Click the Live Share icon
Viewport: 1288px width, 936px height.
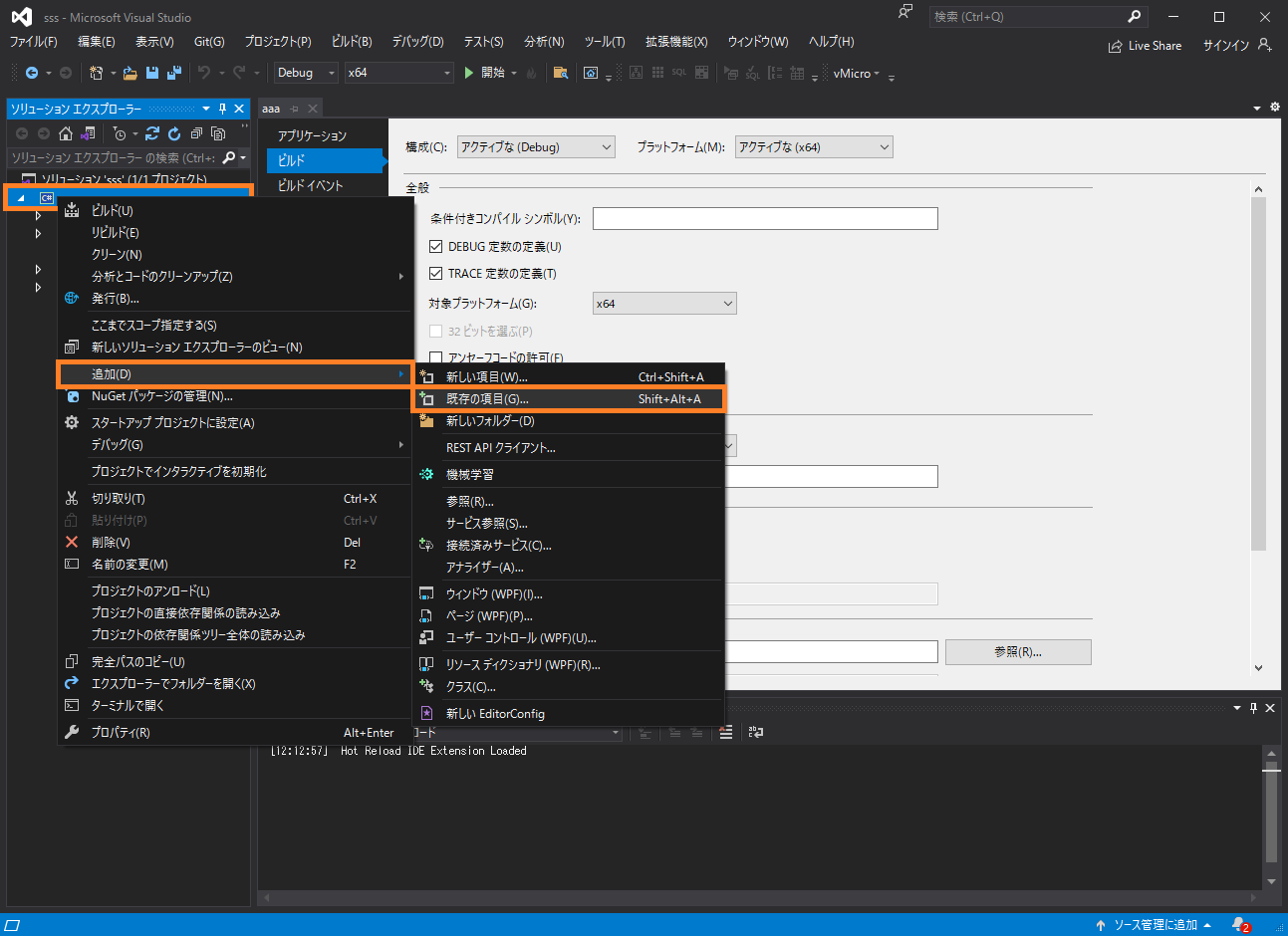1115,46
